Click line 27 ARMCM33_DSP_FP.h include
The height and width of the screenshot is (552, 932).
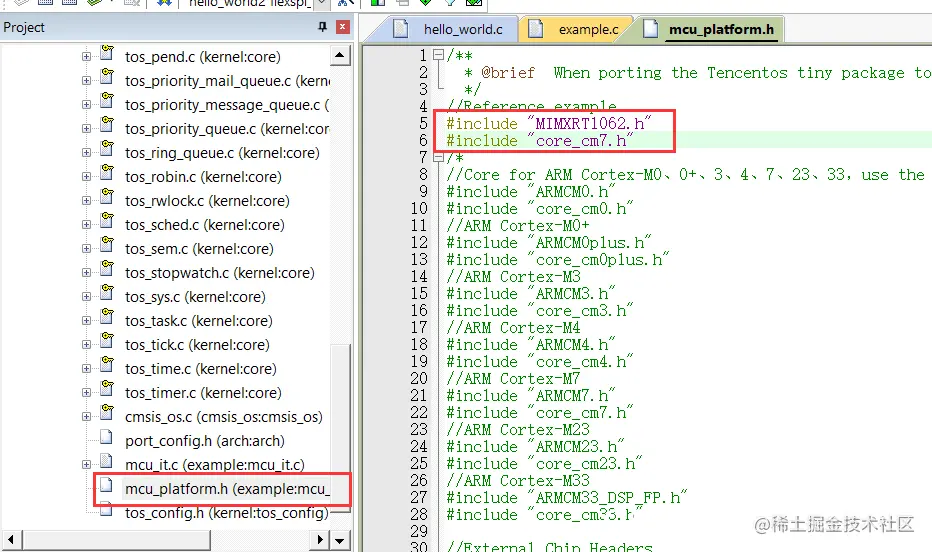(566, 498)
